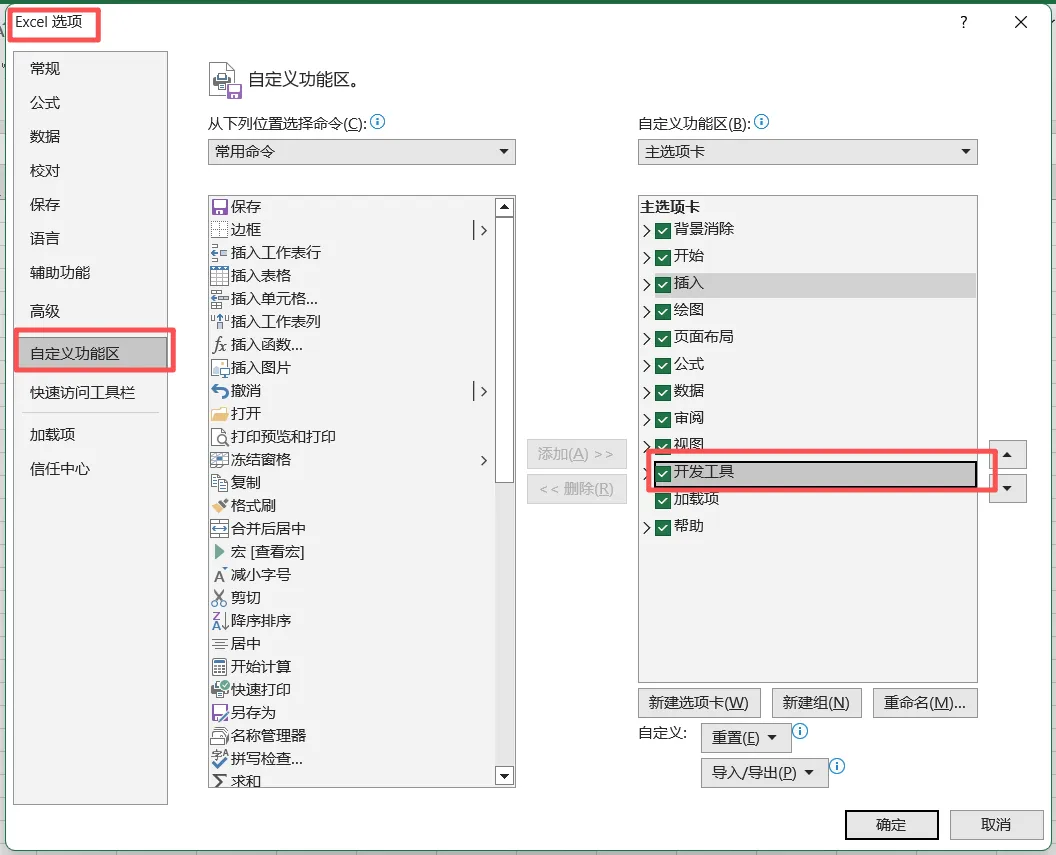Uncheck the 开始 tab checkbox
This screenshot has width=1056, height=855.
coord(663,257)
